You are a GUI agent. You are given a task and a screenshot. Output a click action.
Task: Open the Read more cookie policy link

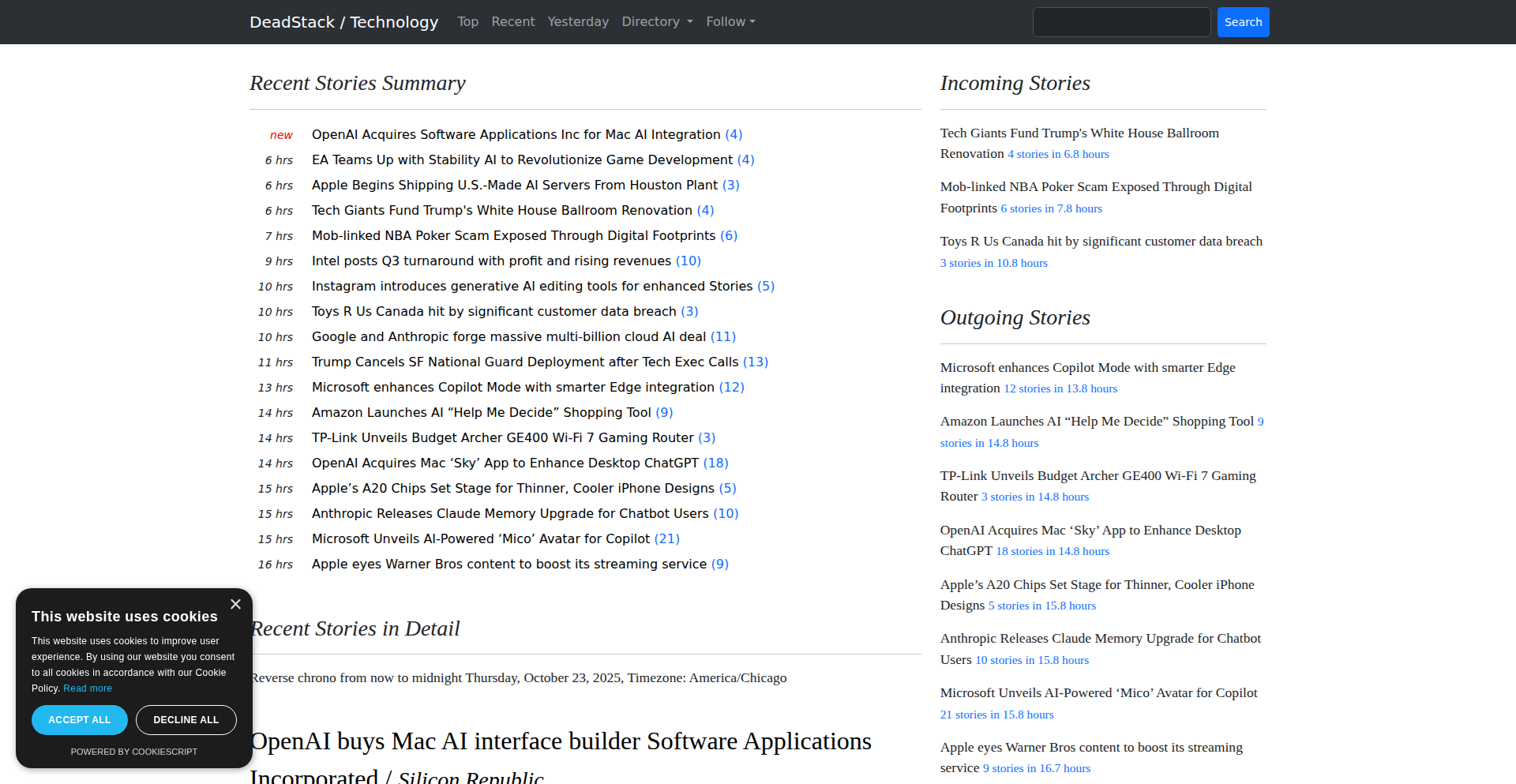coord(88,688)
